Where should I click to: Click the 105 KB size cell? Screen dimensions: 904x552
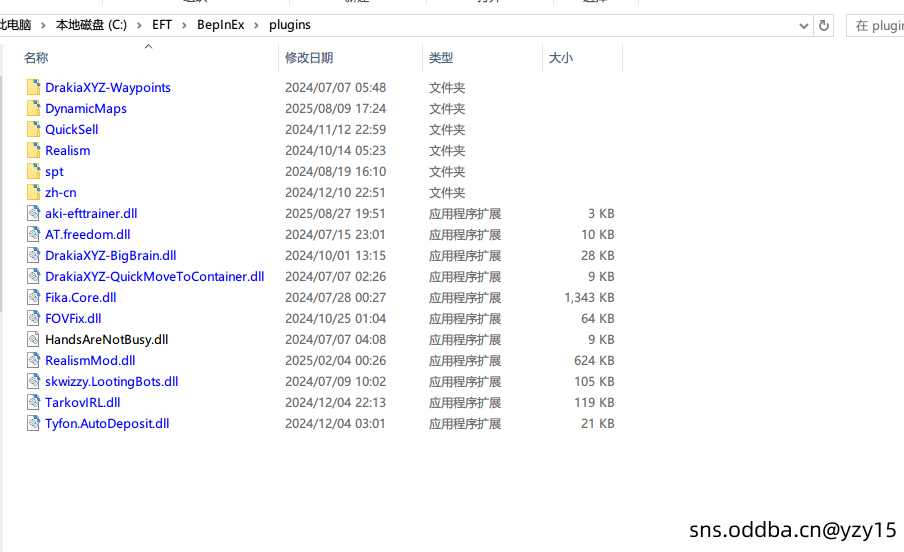coord(594,381)
